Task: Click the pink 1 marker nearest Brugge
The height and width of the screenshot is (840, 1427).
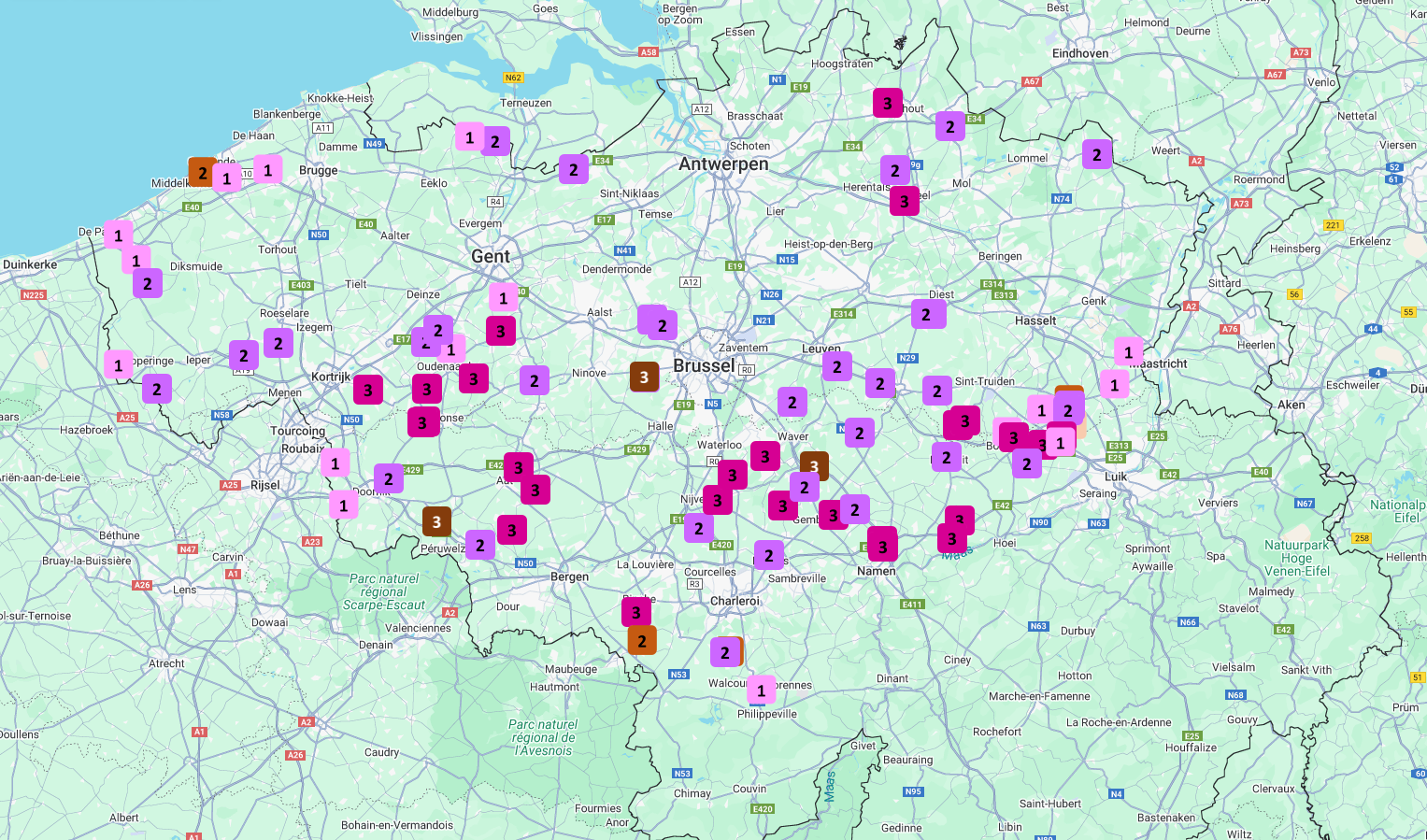Action: point(268,169)
